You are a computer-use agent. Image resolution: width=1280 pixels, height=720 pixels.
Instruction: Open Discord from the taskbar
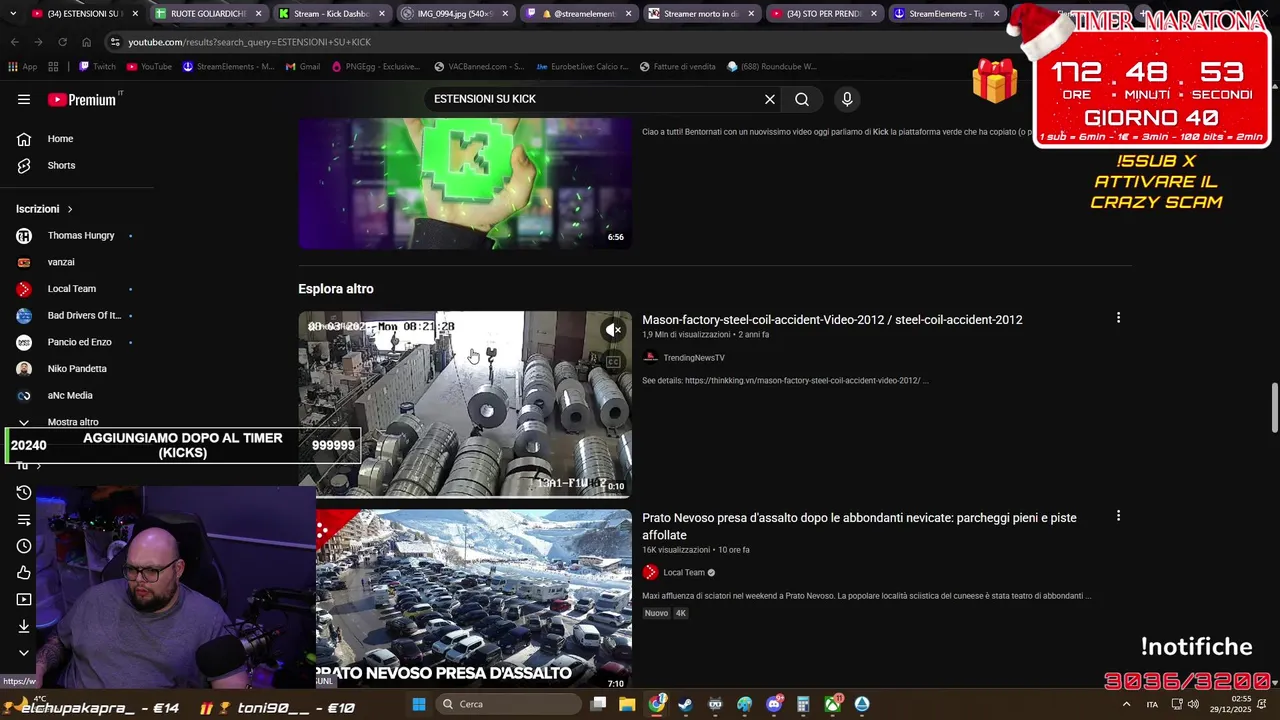click(x=774, y=704)
